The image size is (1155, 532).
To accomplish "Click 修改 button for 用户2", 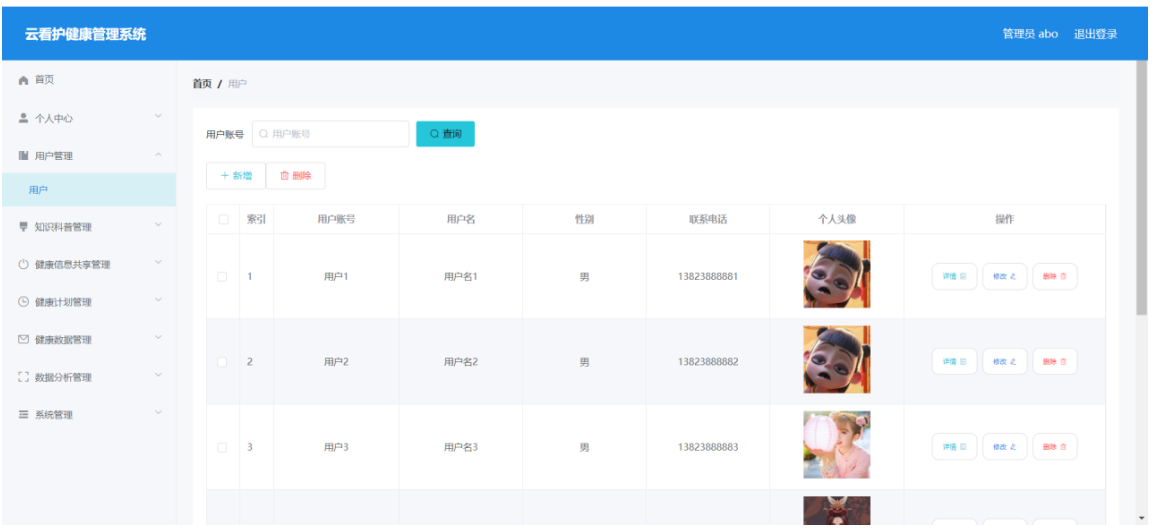I will pyautogui.click(x=1004, y=362).
